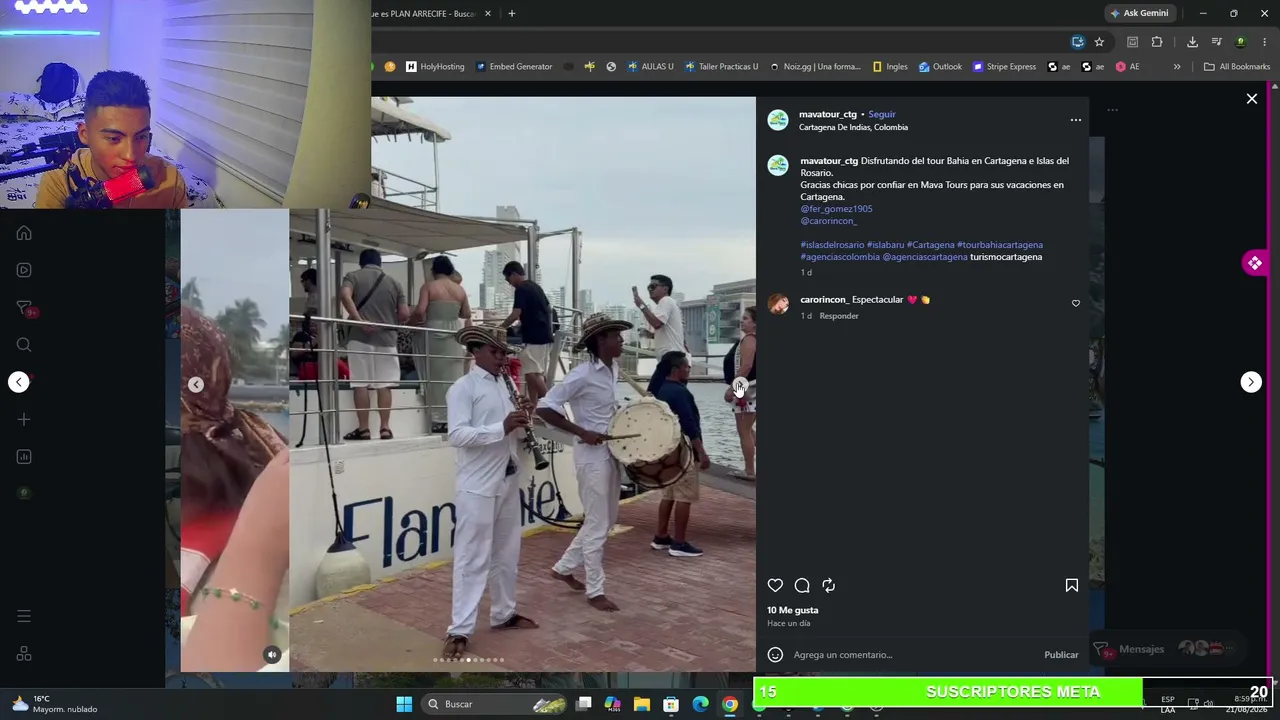
Task: Open All Bookmarks folder
Action: coord(1237,67)
